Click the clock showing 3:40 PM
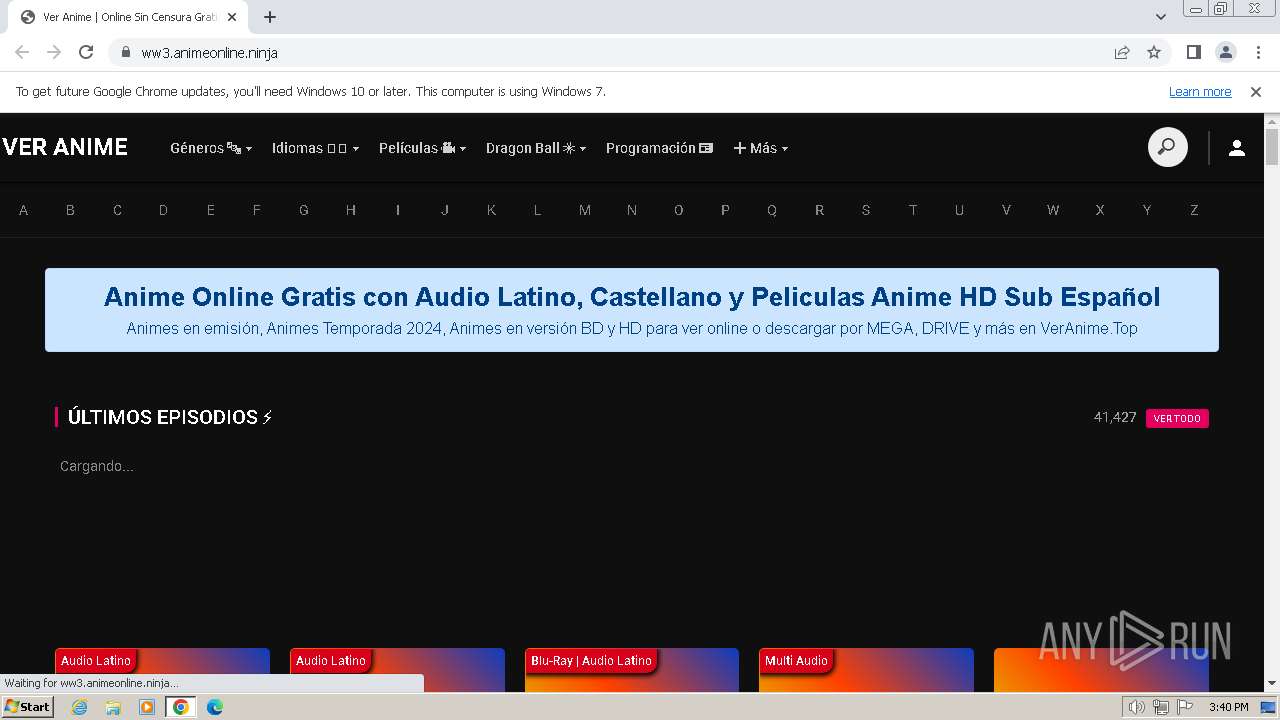 (1228, 707)
